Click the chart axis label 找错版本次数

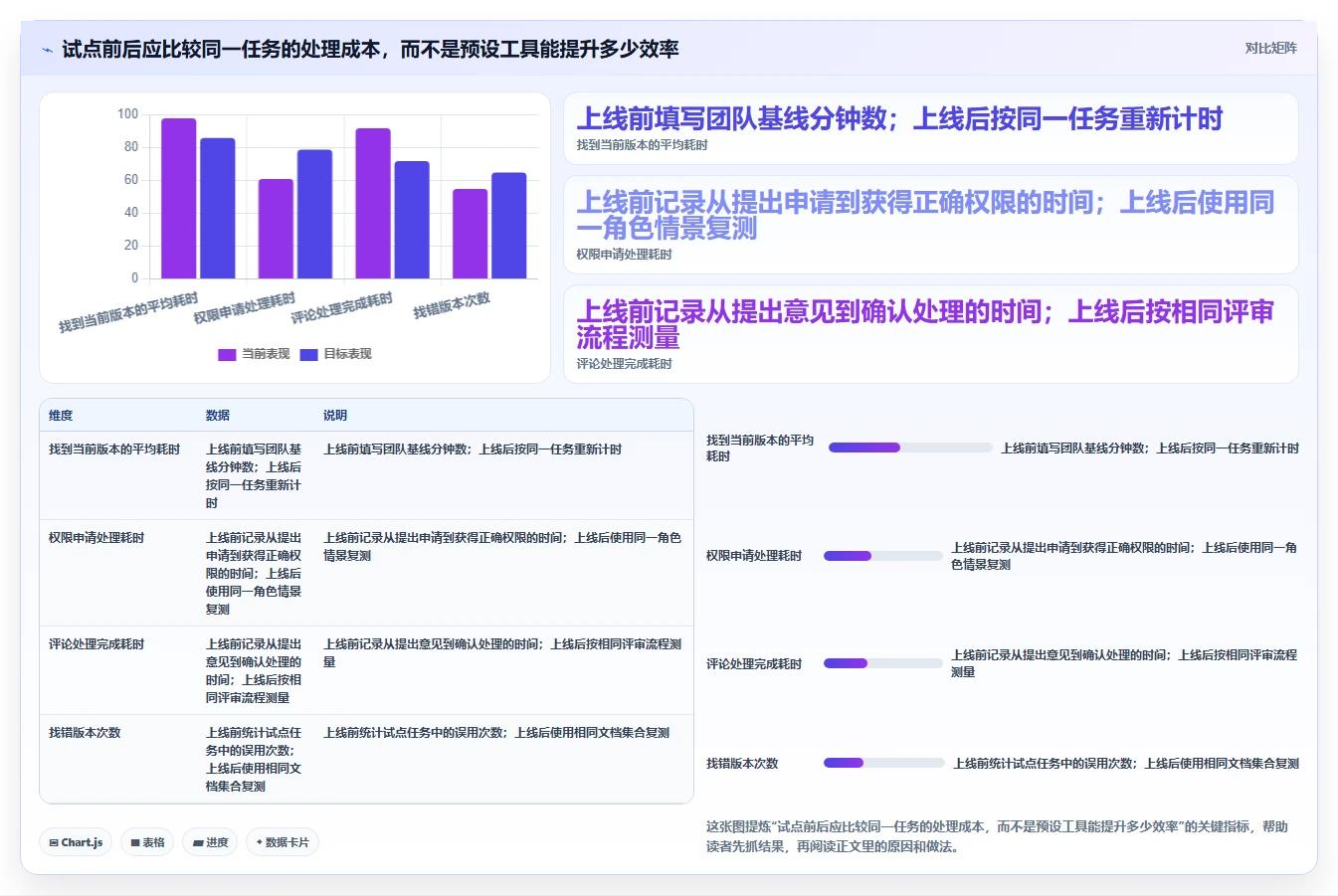click(x=452, y=304)
